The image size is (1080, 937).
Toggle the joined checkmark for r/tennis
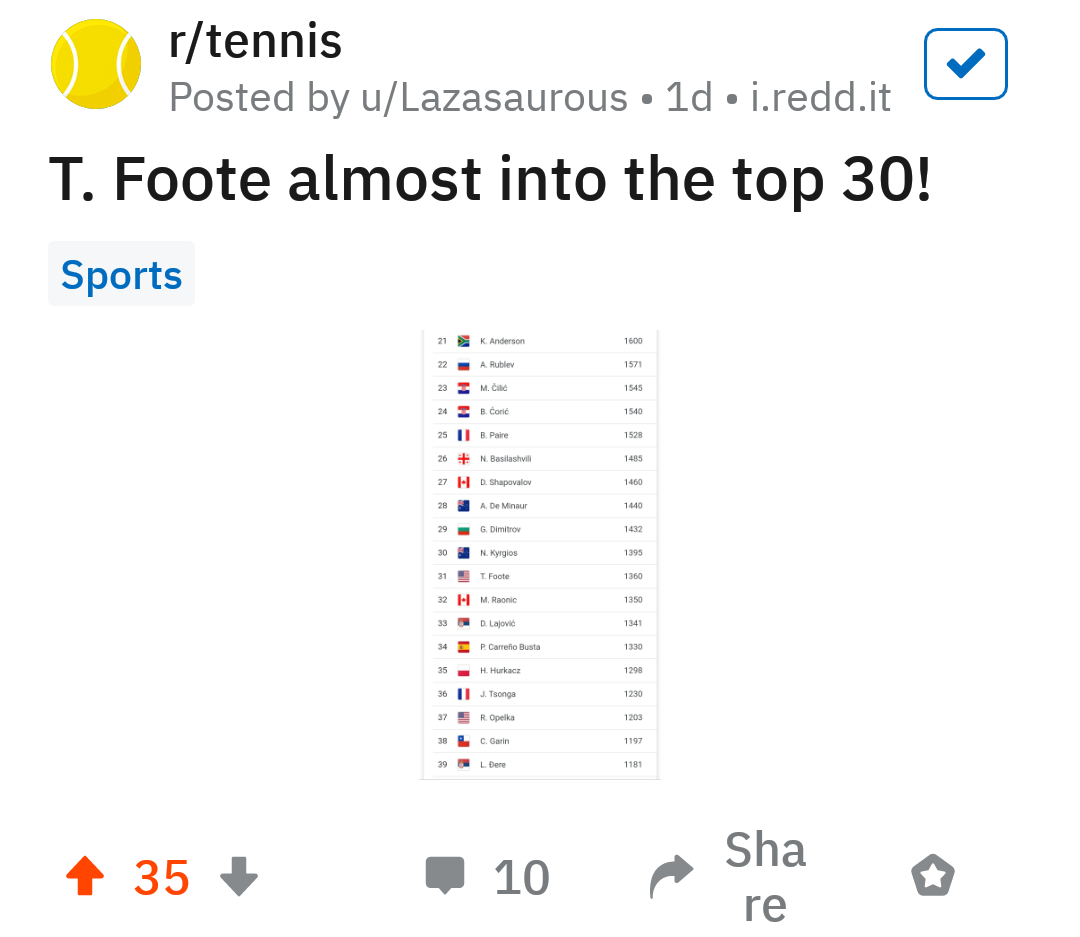[x=965, y=65]
